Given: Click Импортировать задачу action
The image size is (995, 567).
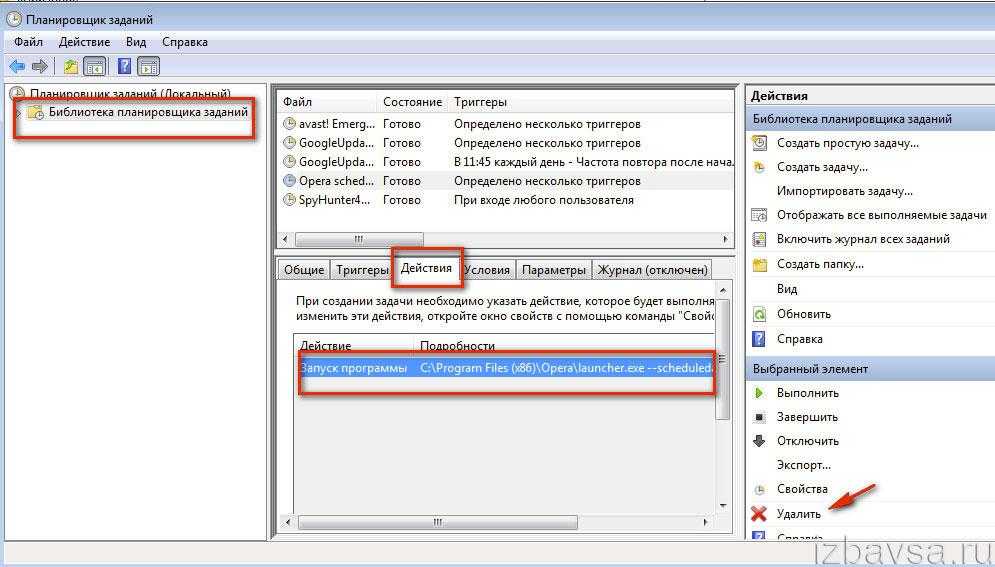Looking at the screenshot, I should [844, 191].
